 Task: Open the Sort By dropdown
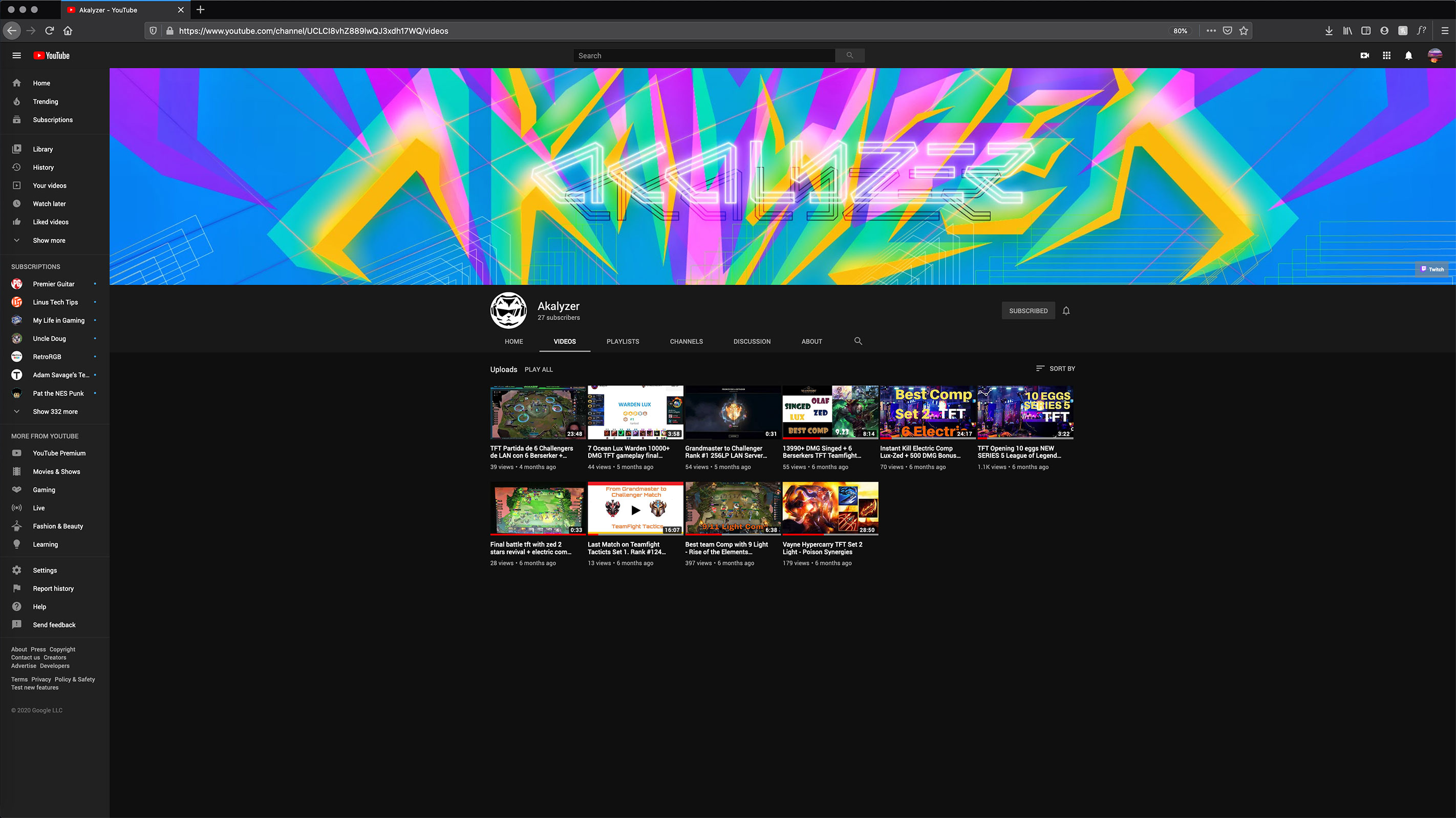[x=1055, y=369]
